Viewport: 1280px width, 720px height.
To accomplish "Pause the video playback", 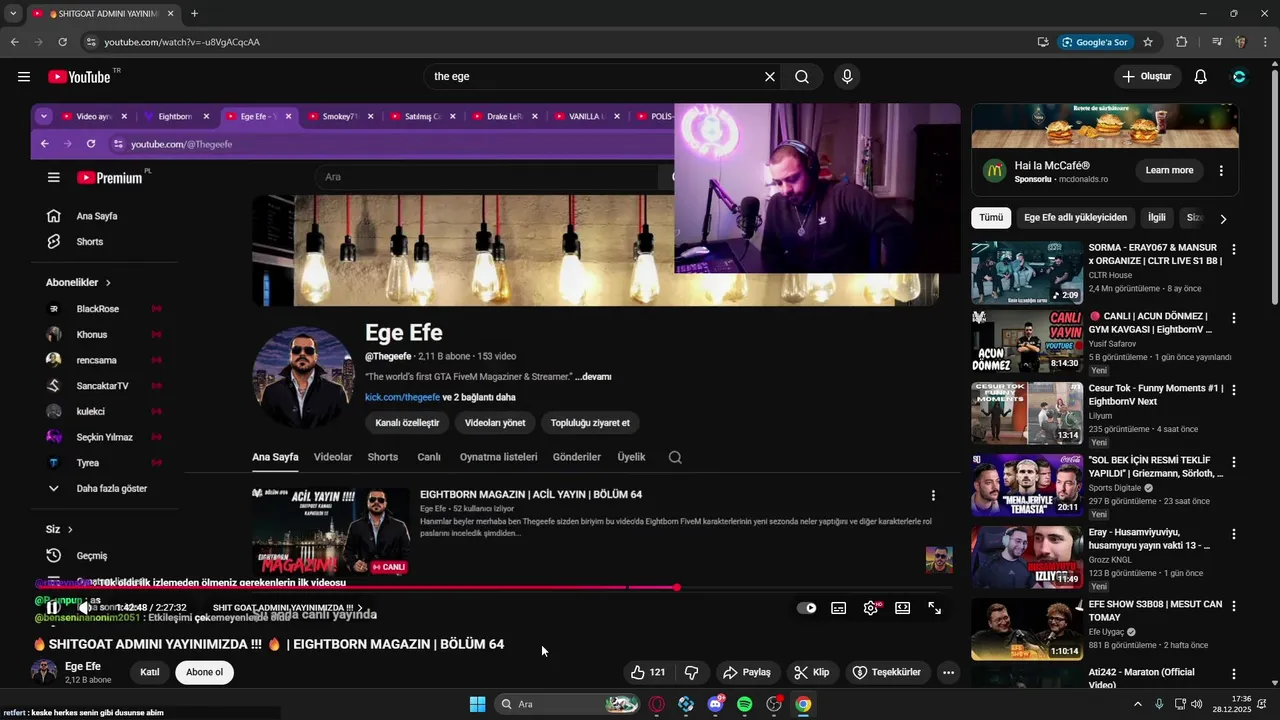I will [x=53, y=607].
